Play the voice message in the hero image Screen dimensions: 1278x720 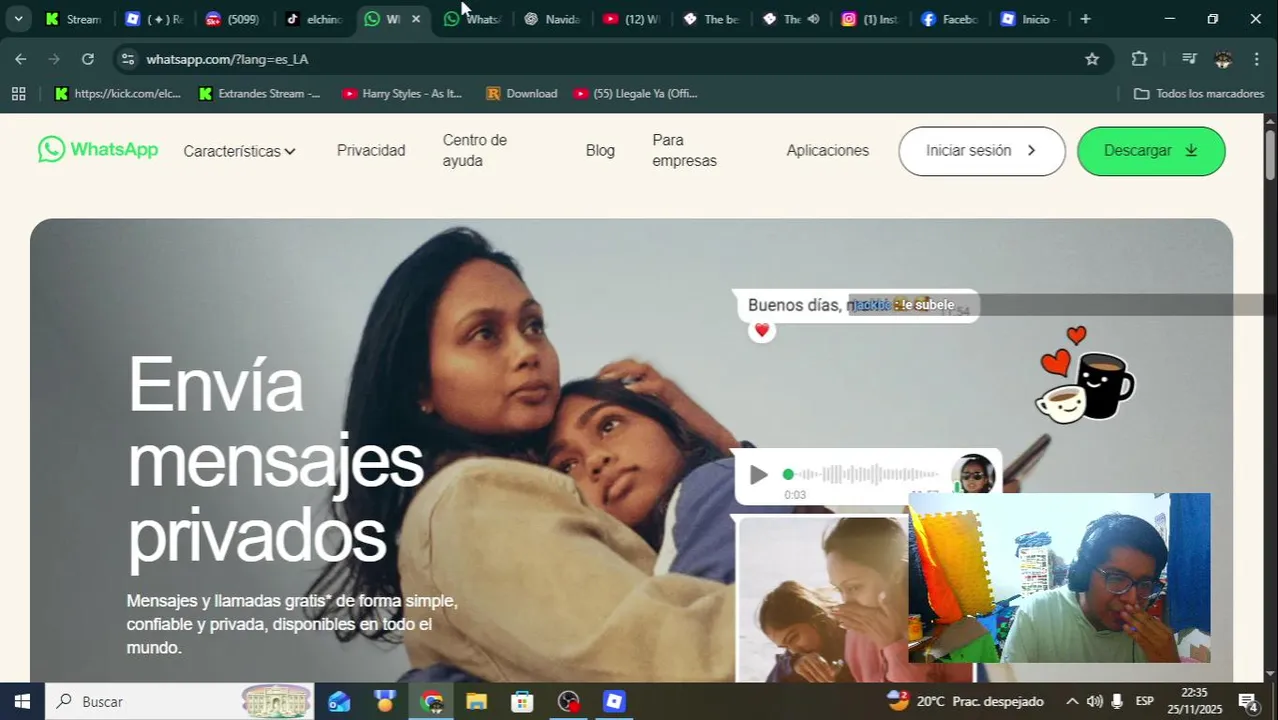[x=759, y=475]
